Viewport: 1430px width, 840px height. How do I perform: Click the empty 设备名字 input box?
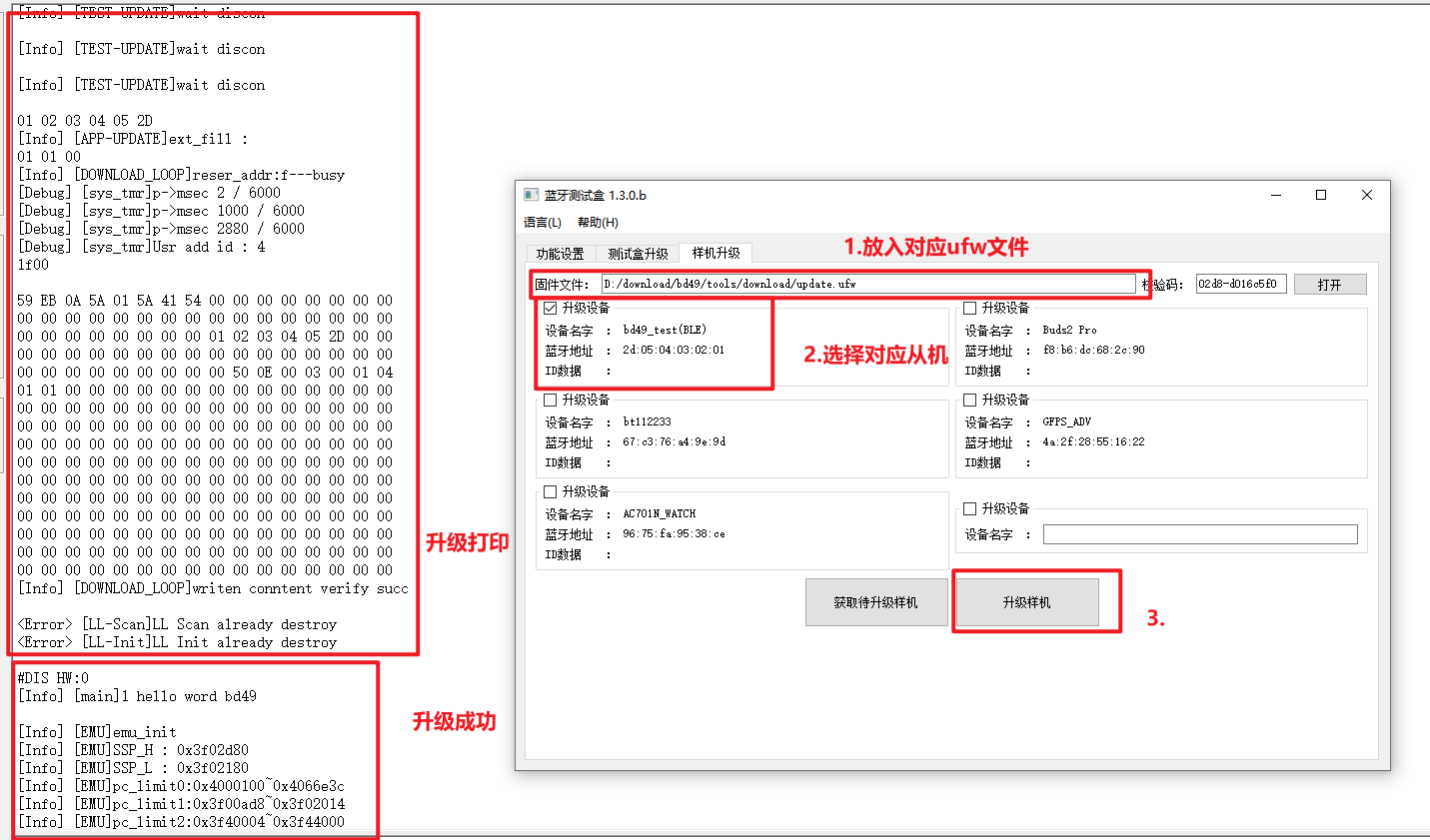click(x=1200, y=534)
